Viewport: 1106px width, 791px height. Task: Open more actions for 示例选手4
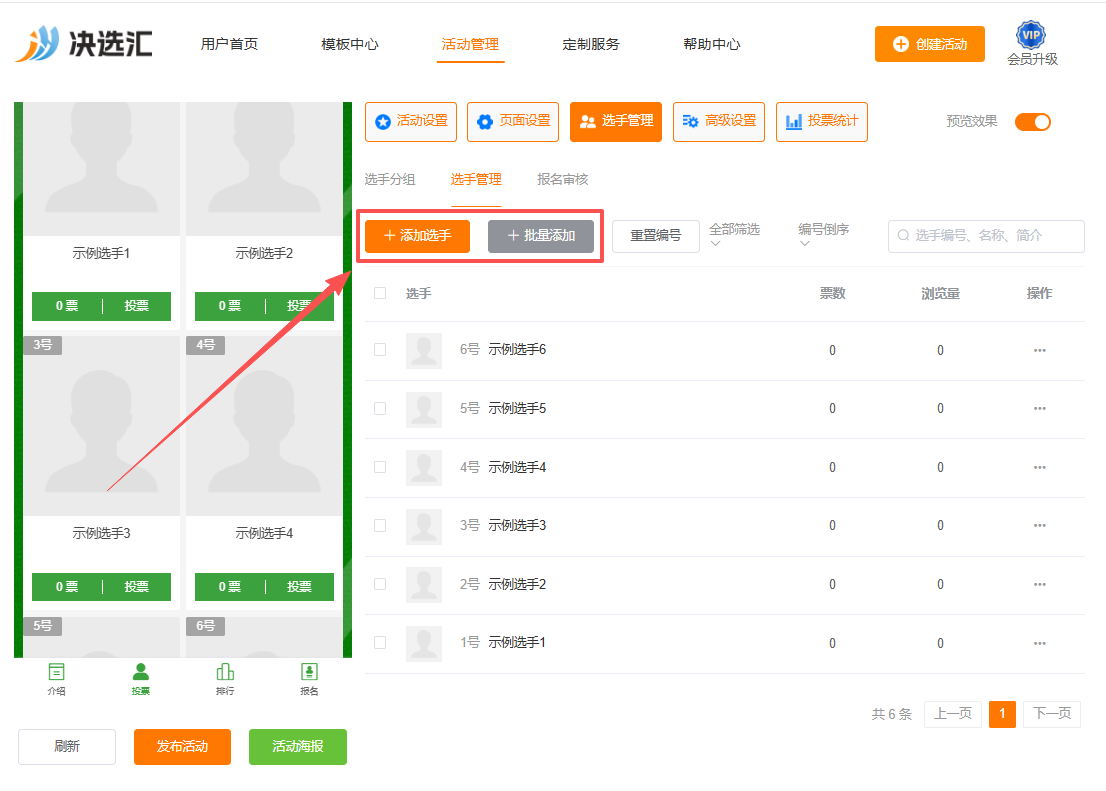pos(1039,467)
